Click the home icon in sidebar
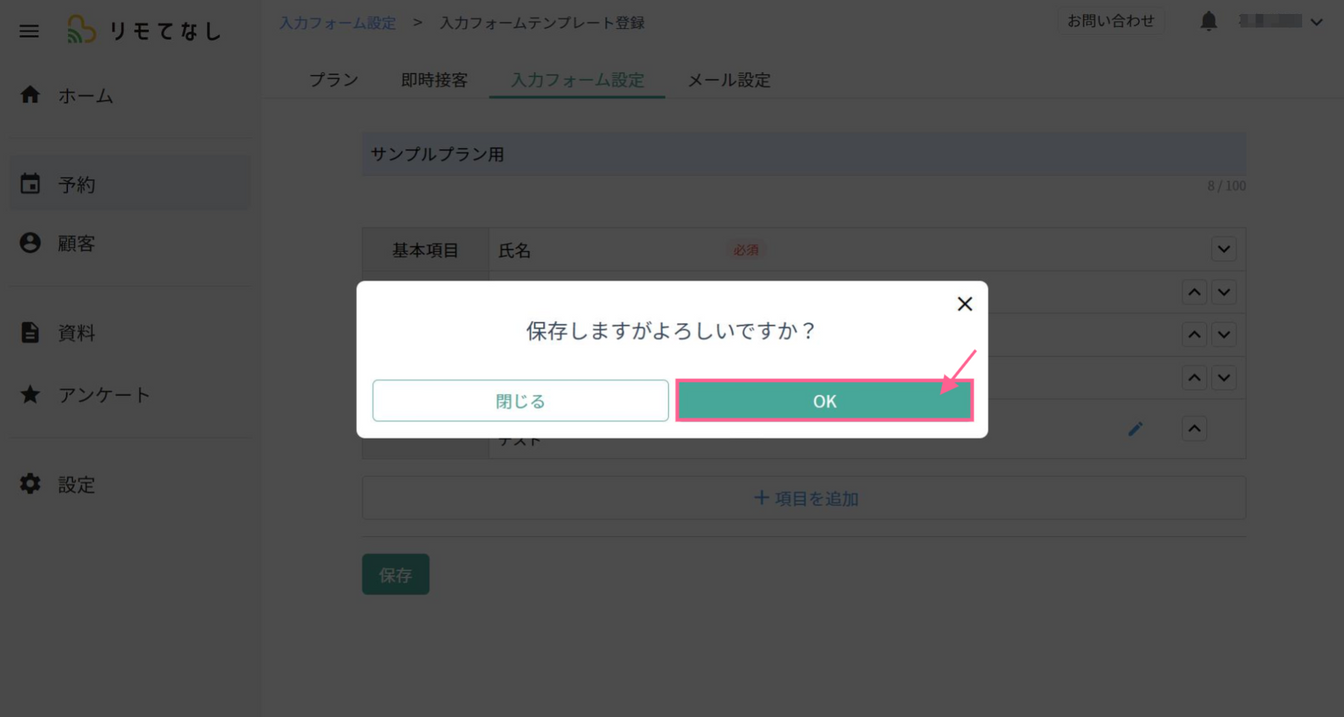 30,95
